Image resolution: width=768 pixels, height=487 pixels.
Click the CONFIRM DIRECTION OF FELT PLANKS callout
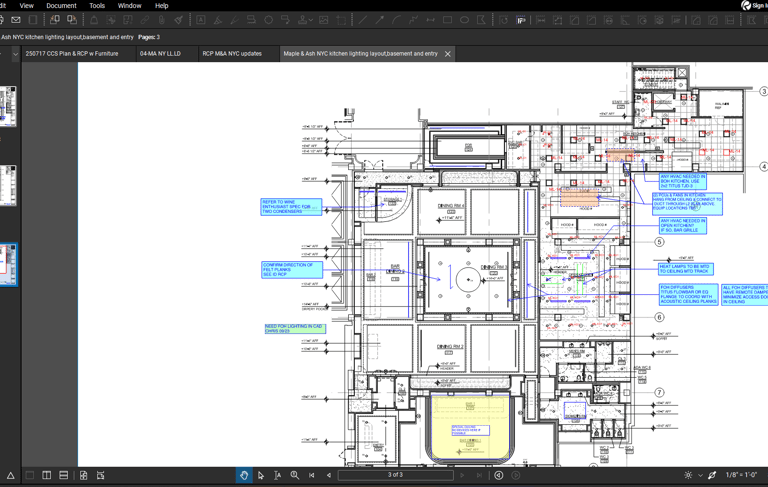pyautogui.click(x=292, y=269)
